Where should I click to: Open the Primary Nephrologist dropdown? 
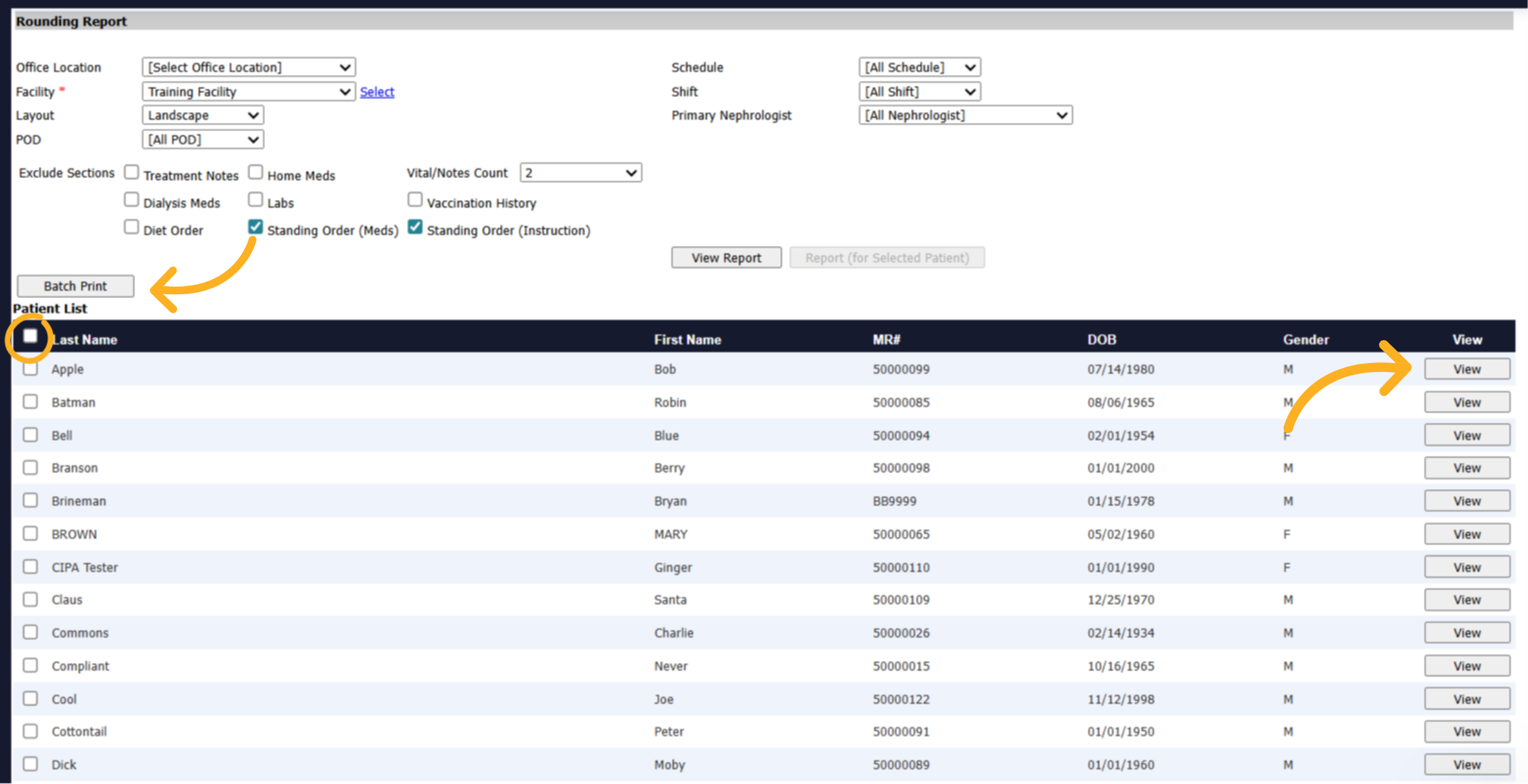(x=965, y=115)
